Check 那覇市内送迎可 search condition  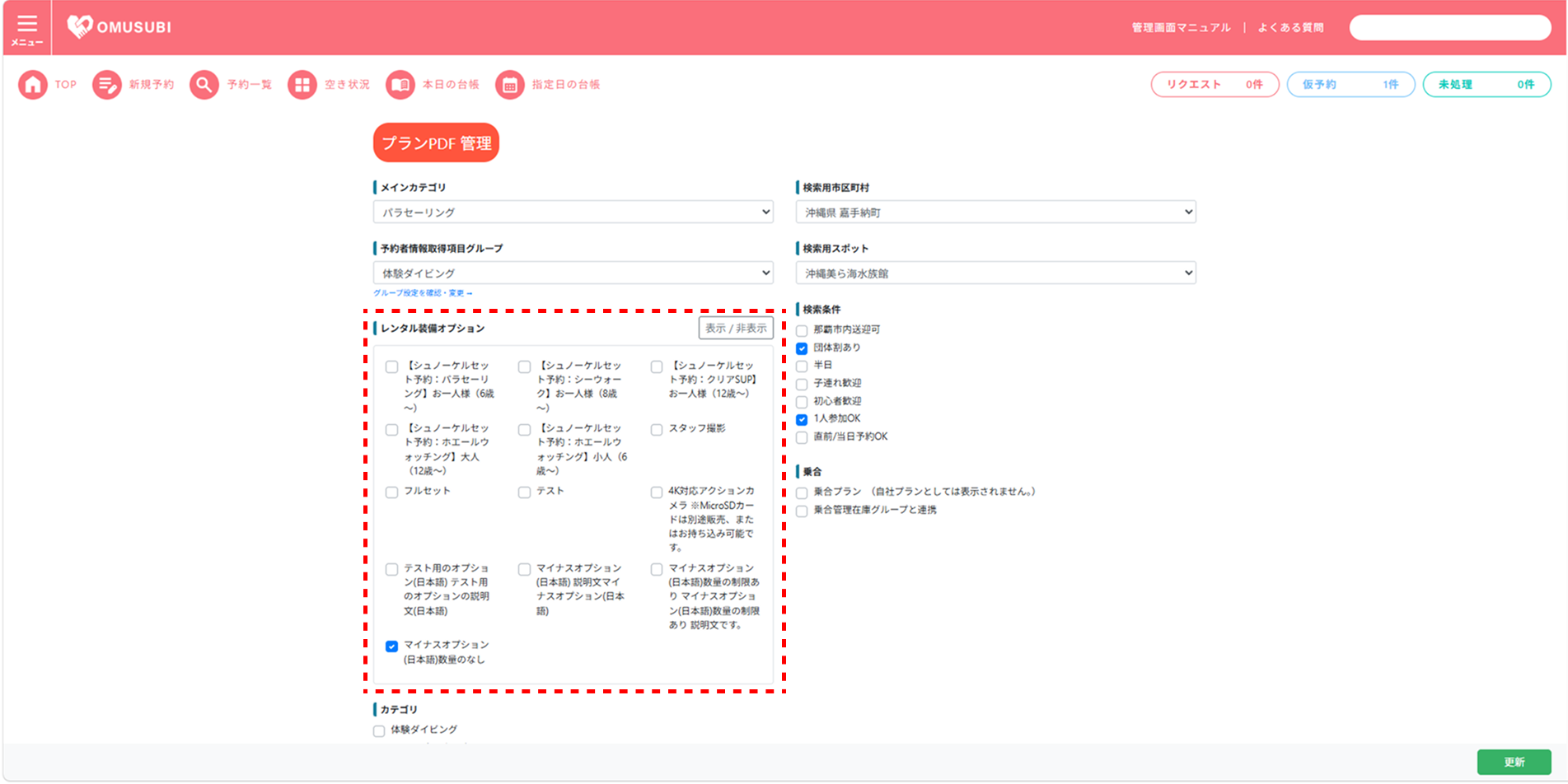[x=802, y=331]
